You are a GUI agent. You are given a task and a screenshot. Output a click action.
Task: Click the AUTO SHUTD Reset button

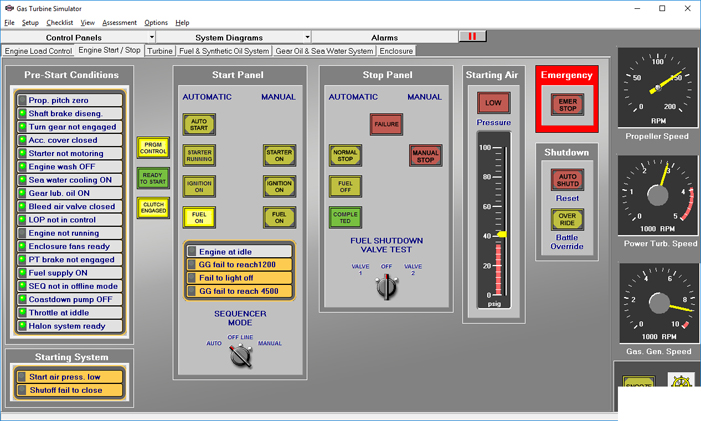coord(567,180)
